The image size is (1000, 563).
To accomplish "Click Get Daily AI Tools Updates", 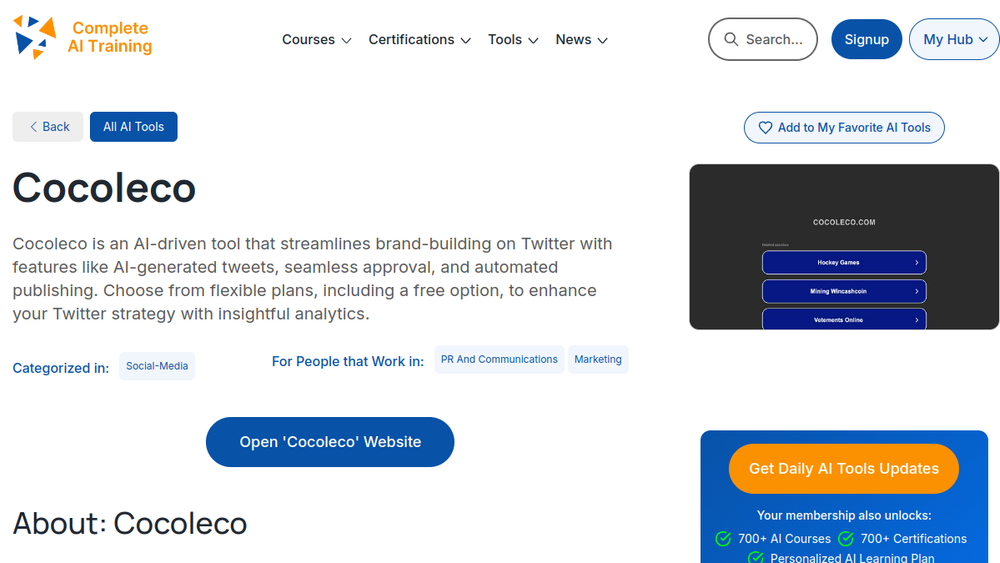I will [x=844, y=469].
